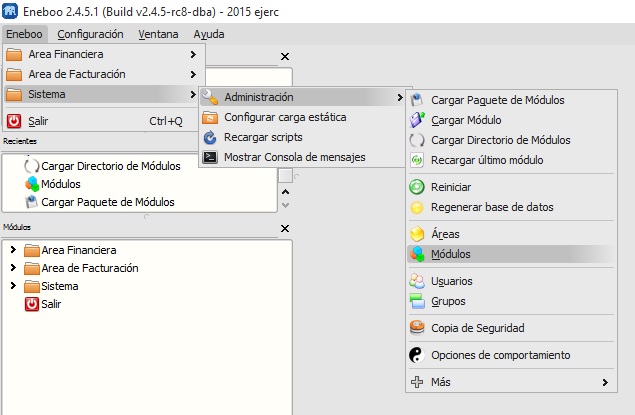635x415 pixels.
Task: Open the Eneboo menu
Action: (25, 34)
